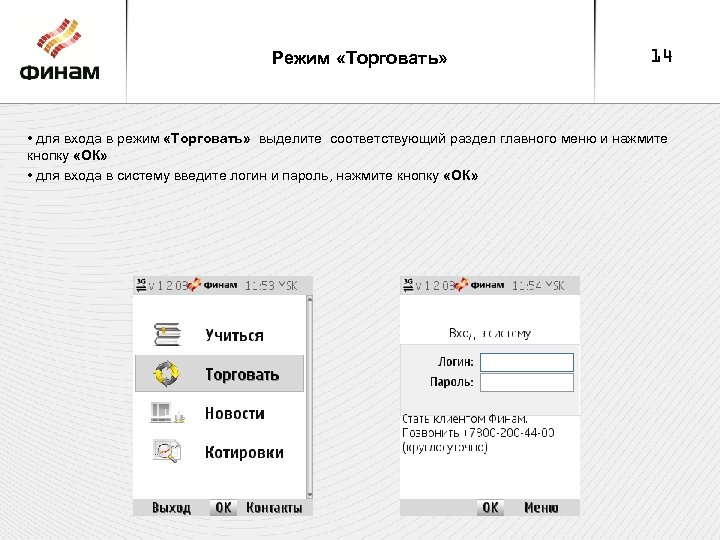The image size is (720, 540).
Task: Click the Финам logo in slide header
Action: (x=60, y=50)
